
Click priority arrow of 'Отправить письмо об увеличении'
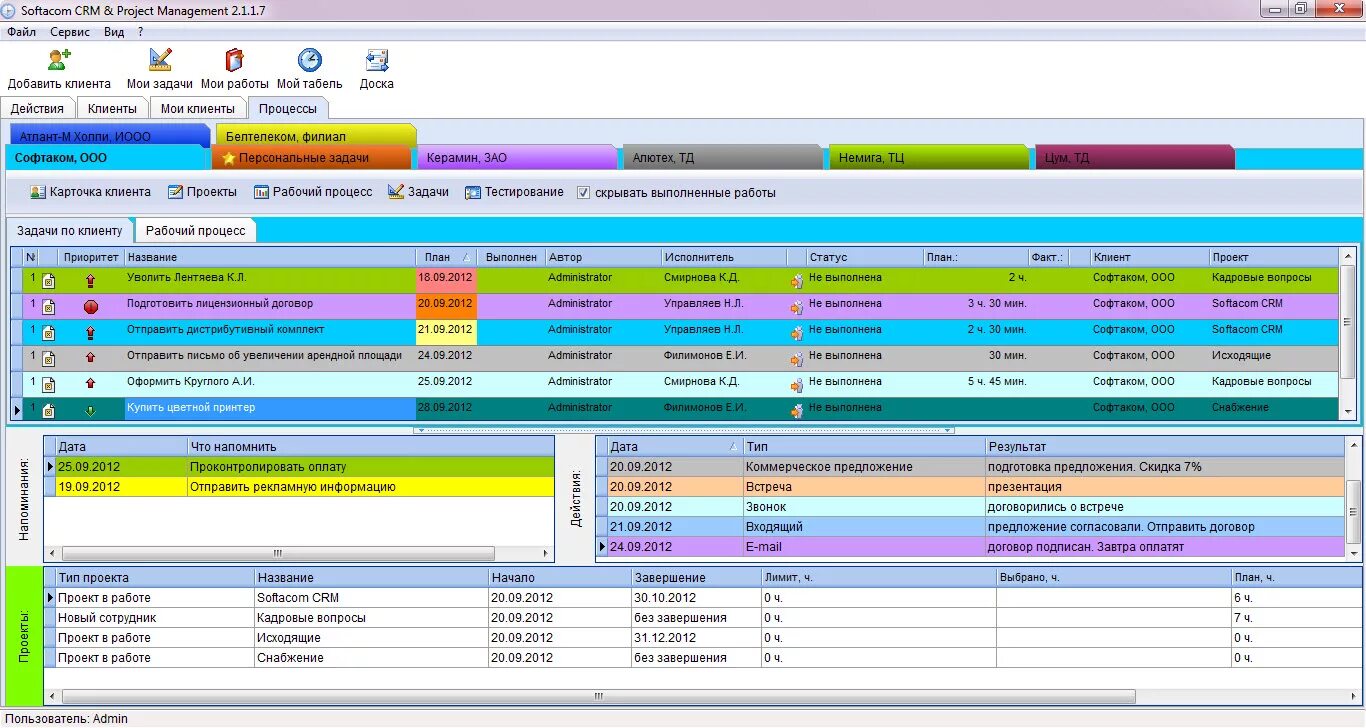click(x=91, y=357)
